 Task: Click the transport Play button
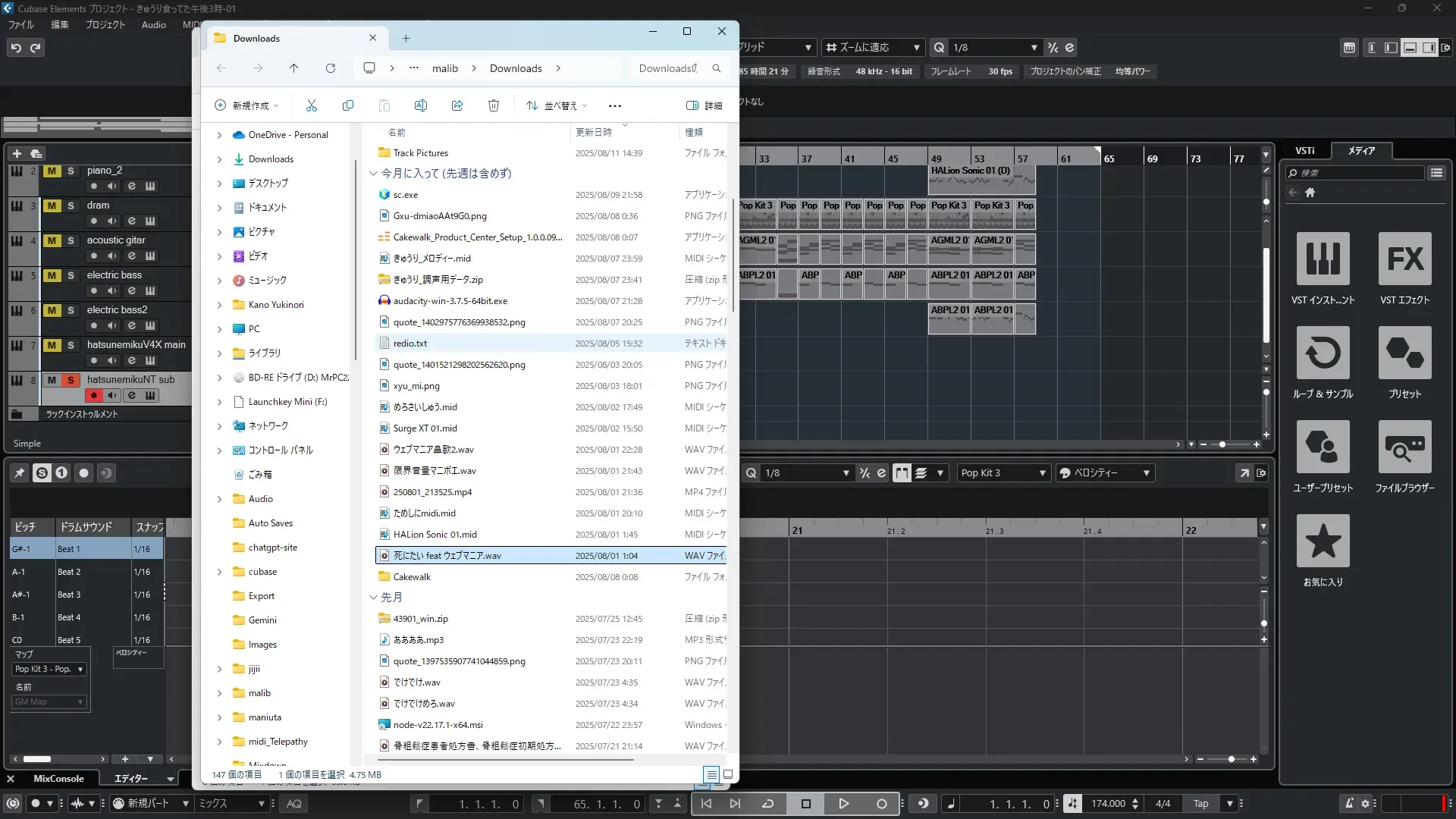click(x=843, y=804)
